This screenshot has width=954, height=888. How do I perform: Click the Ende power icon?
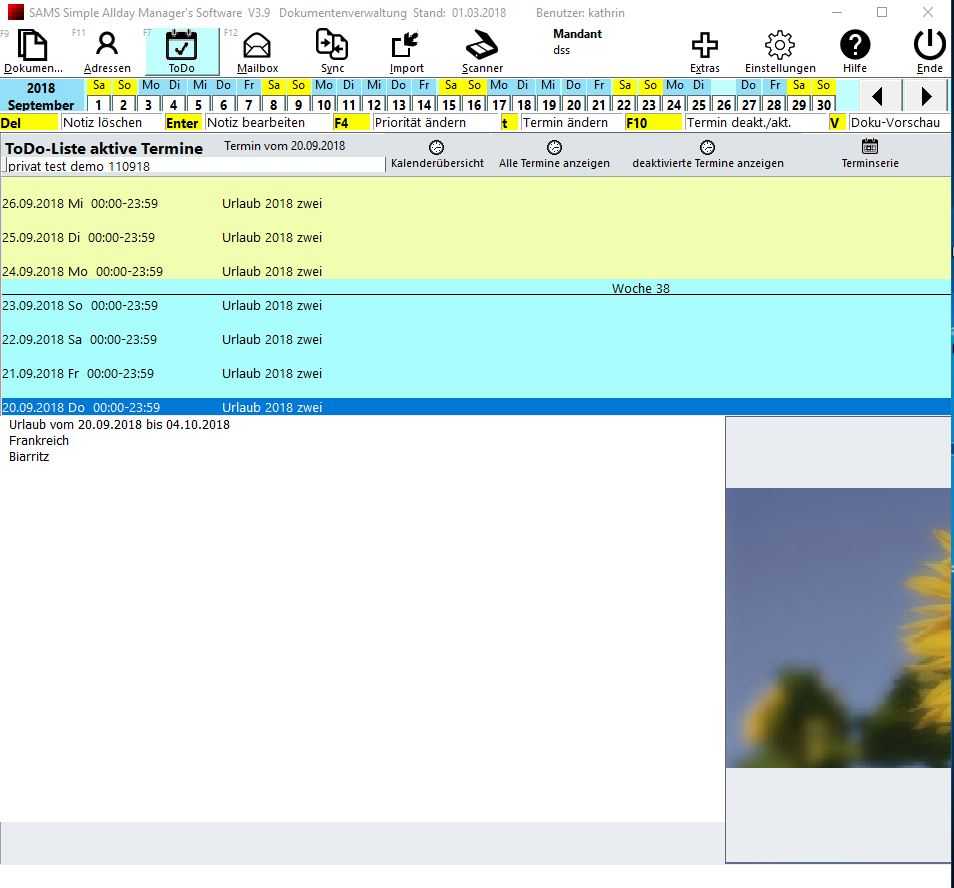[x=929, y=47]
